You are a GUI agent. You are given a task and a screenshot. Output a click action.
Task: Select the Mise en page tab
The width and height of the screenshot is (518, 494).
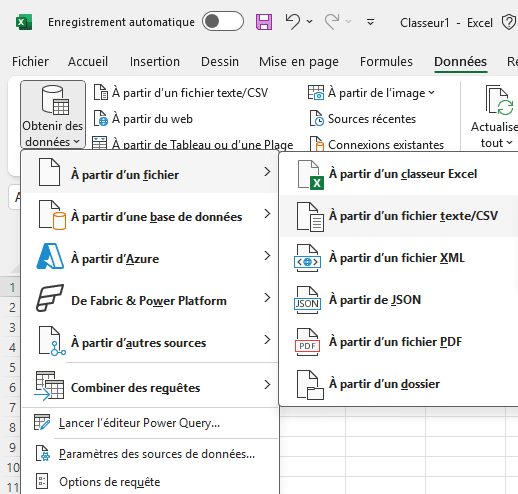click(299, 62)
